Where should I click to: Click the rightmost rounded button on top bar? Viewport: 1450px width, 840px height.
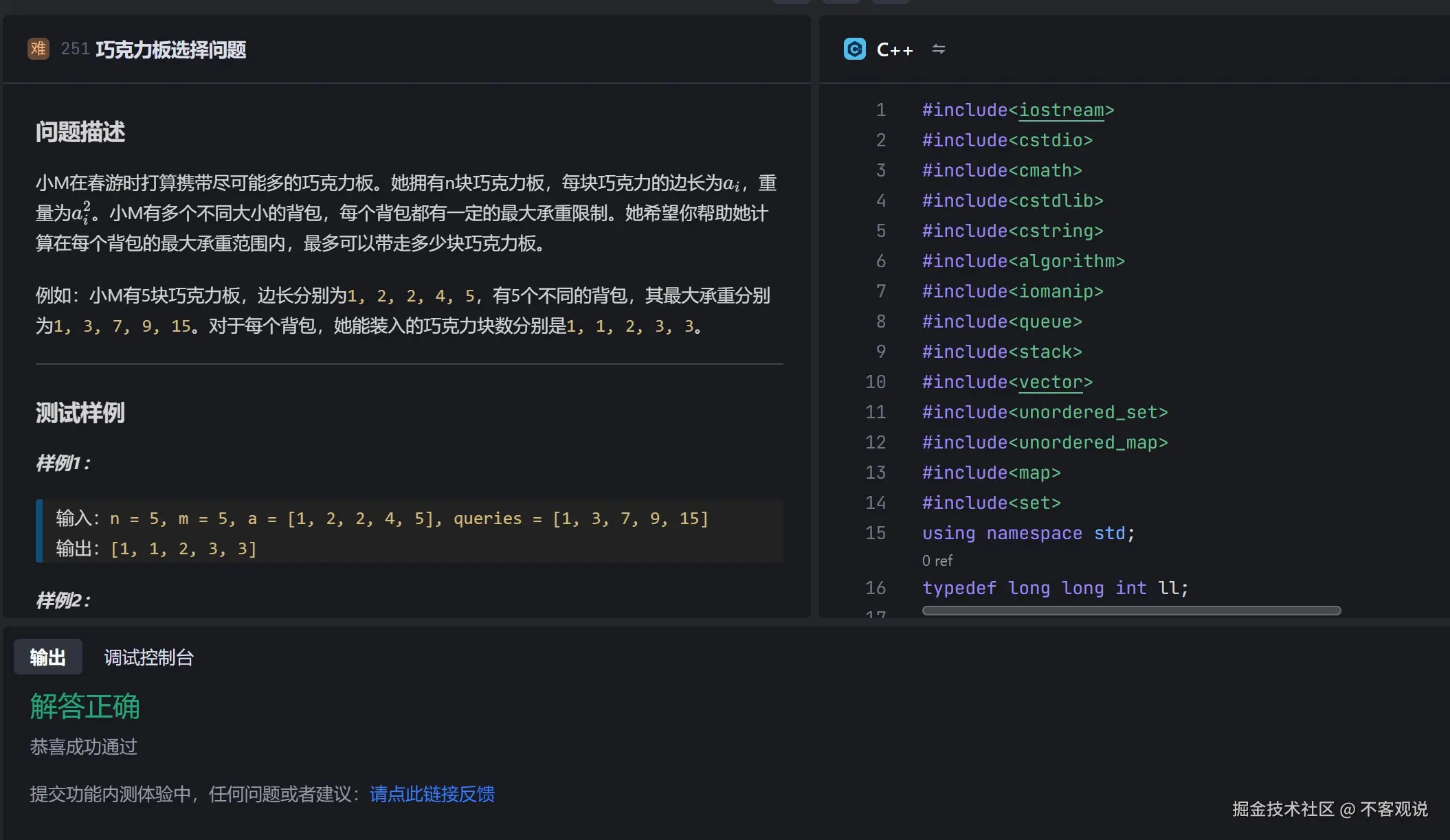click(890, 1)
